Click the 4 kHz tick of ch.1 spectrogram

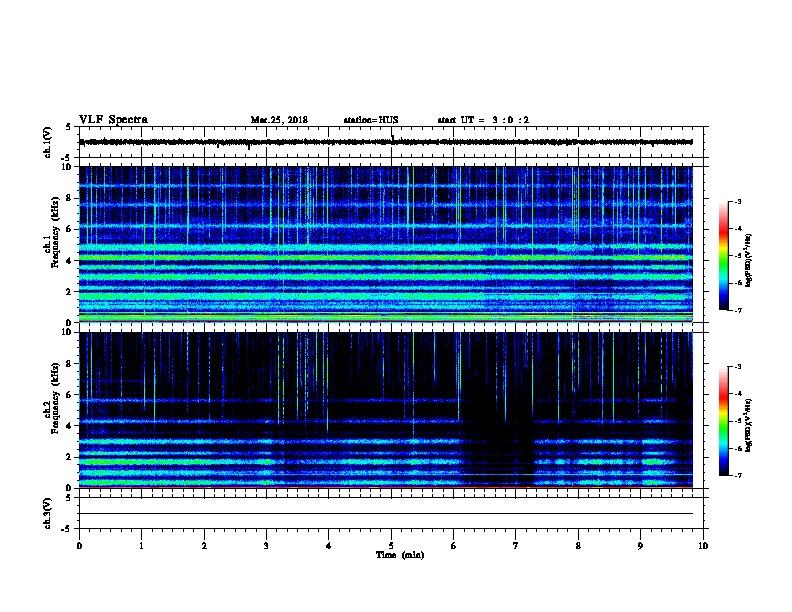pos(69,261)
